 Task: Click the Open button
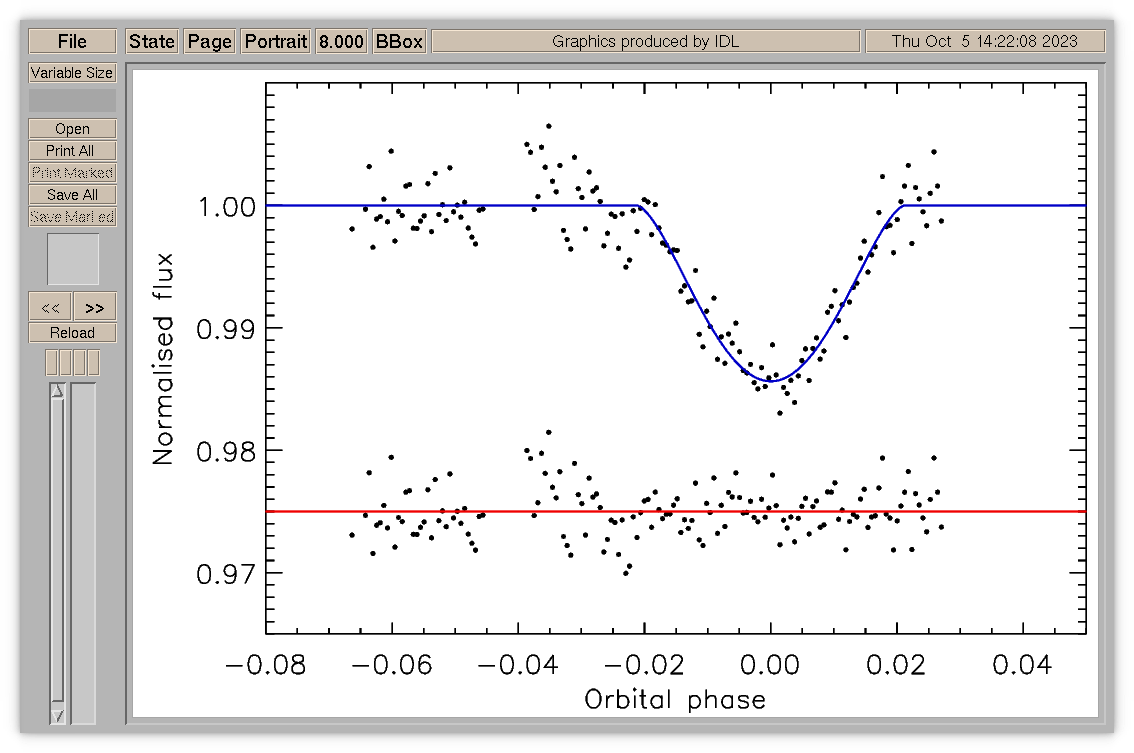(x=72, y=129)
